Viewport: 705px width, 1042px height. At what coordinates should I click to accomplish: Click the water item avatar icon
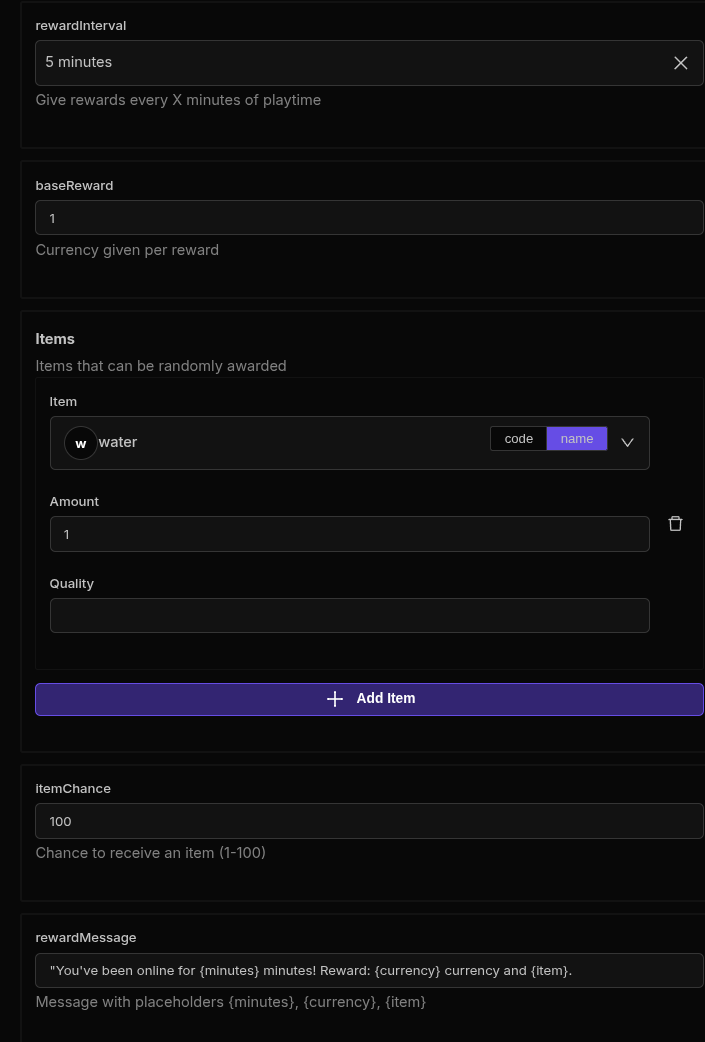80,443
